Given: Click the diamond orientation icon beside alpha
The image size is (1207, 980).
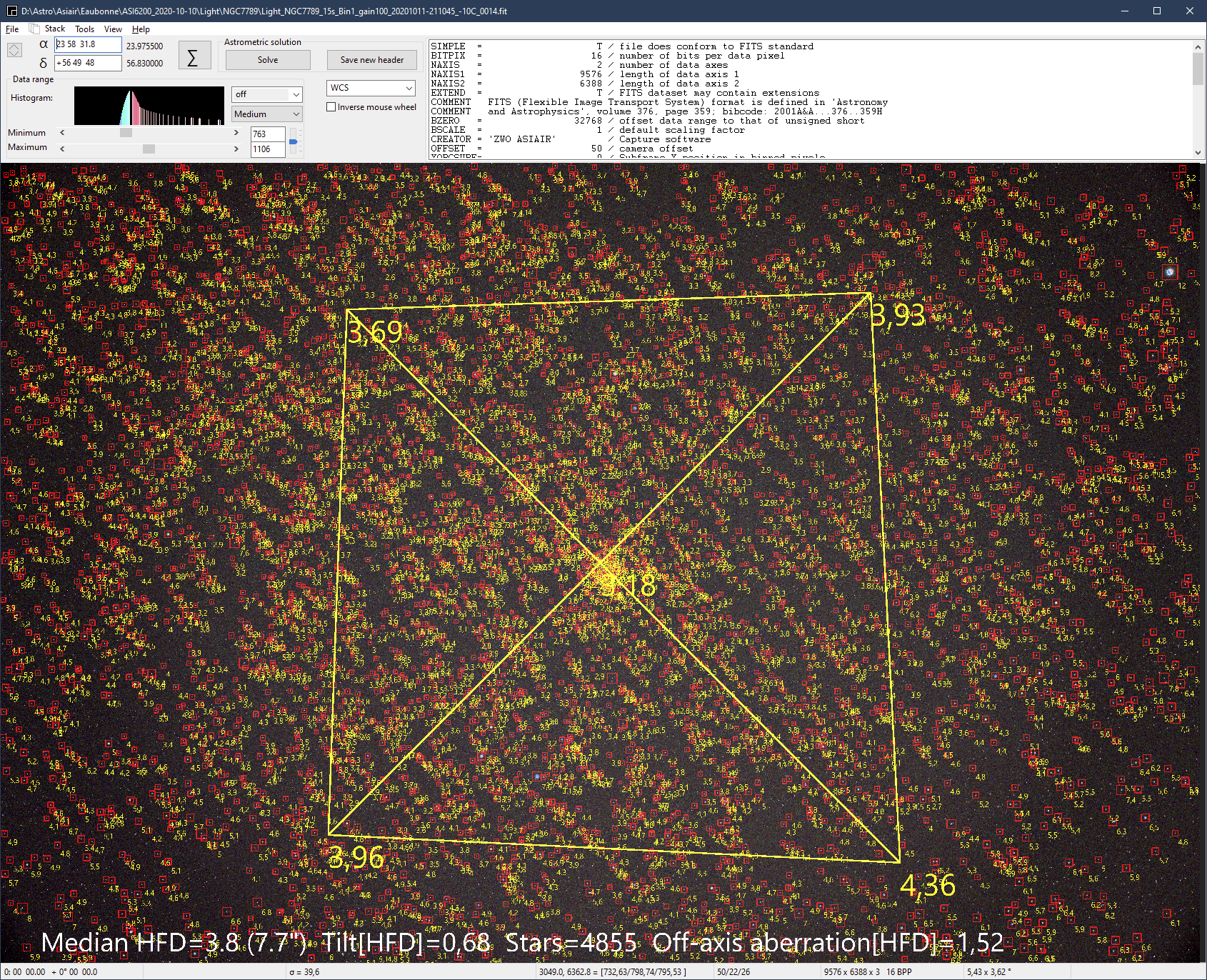Looking at the screenshot, I should tap(14, 50).
